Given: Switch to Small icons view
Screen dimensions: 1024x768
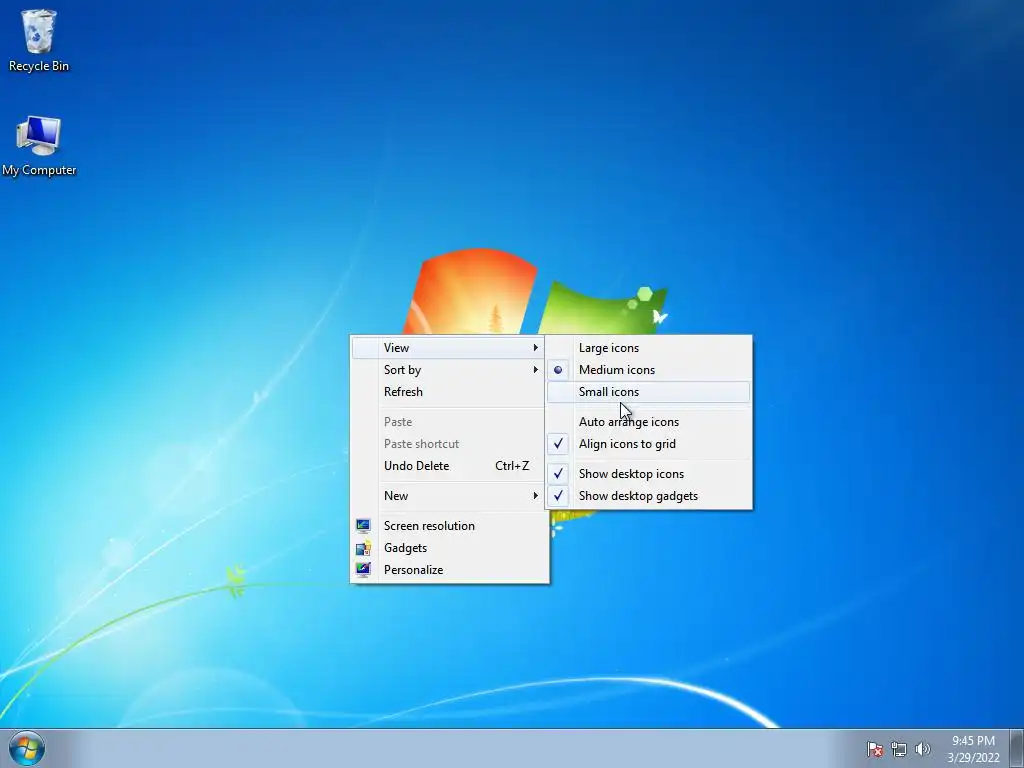Looking at the screenshot, I should coord(648,392).
